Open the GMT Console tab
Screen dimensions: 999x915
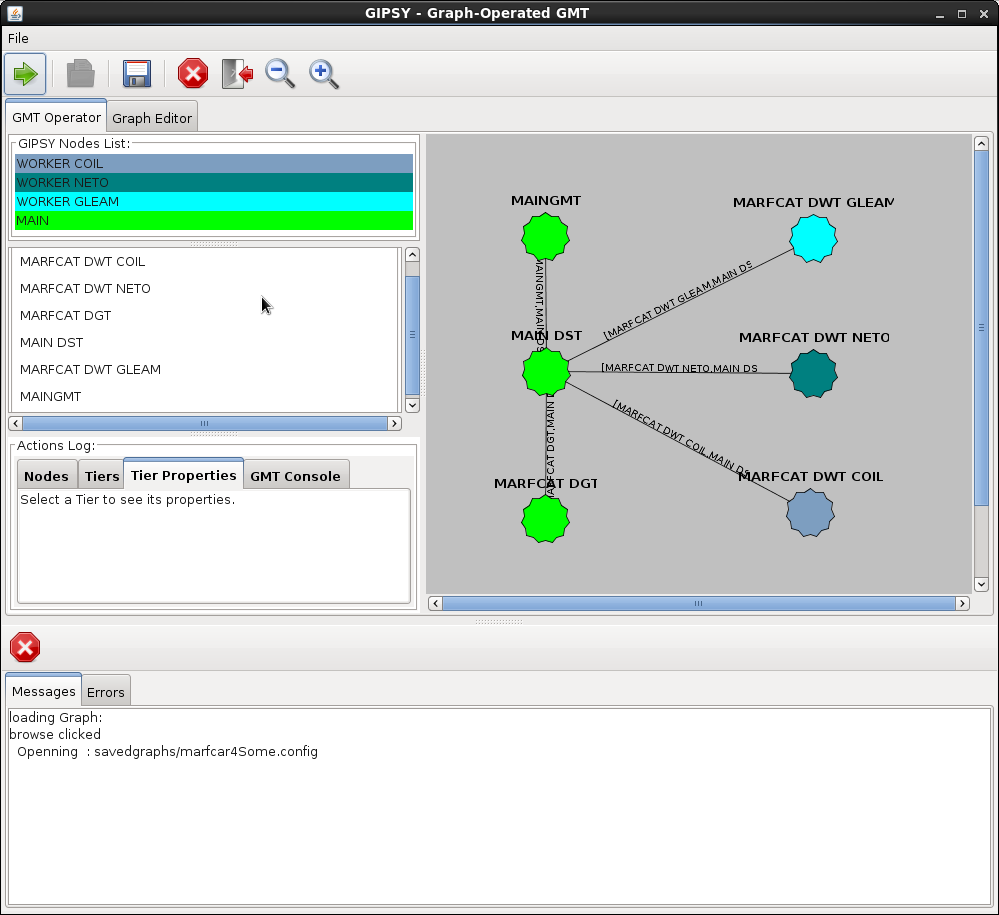point(295,476)
